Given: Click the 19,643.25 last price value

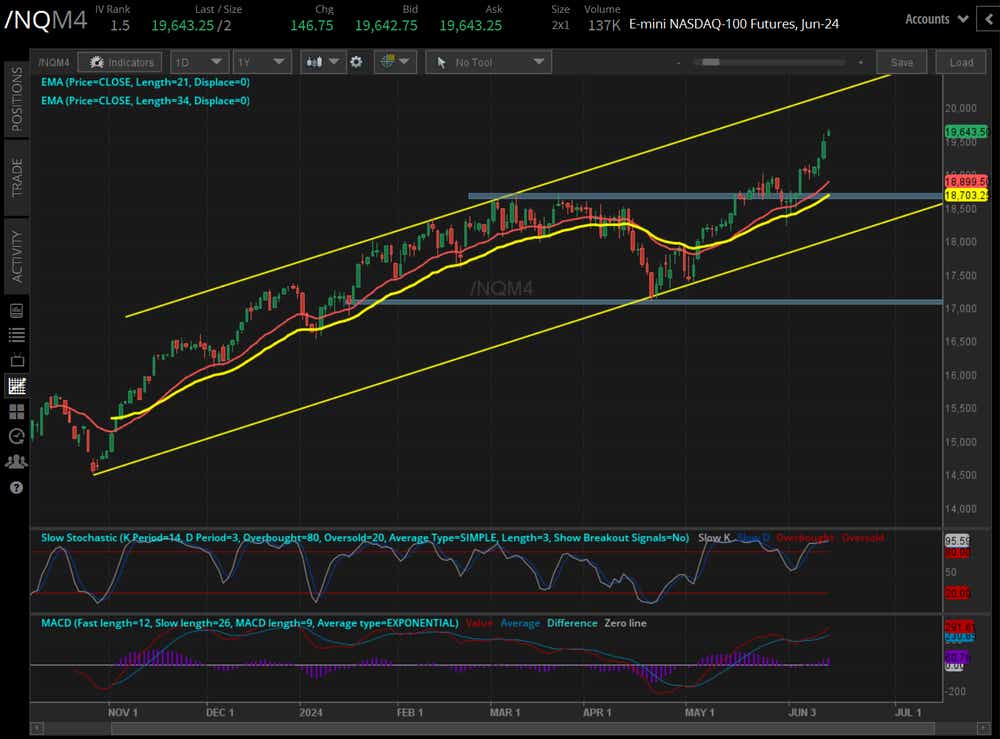Looking at the screenshot, I should (x=182, y=26).
